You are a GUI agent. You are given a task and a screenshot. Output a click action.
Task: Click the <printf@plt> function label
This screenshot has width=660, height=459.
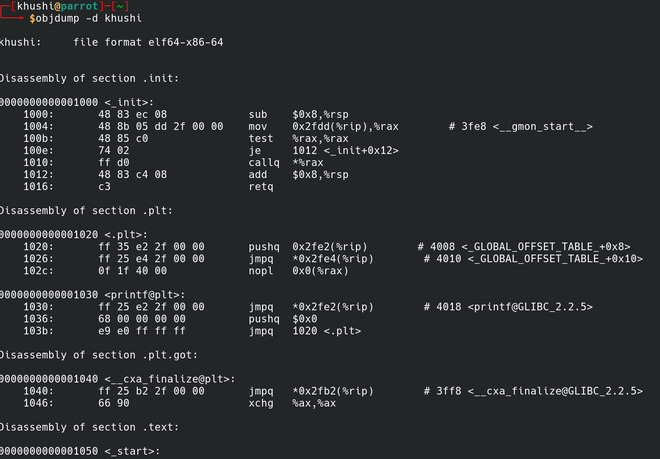point(145,294)
